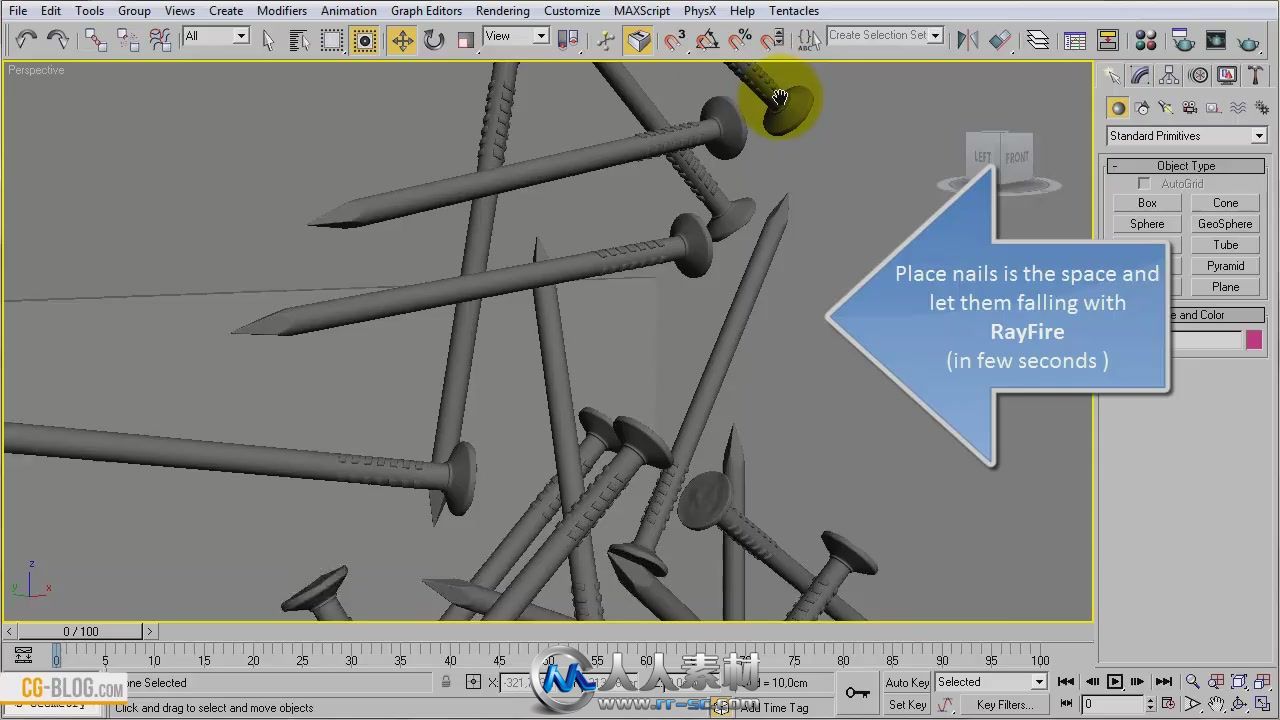Image resolution: width=1280 pixels, height=720 pixels.
Task: Switch to the Hierarchy panel tab
Action: click(1169, 76)
